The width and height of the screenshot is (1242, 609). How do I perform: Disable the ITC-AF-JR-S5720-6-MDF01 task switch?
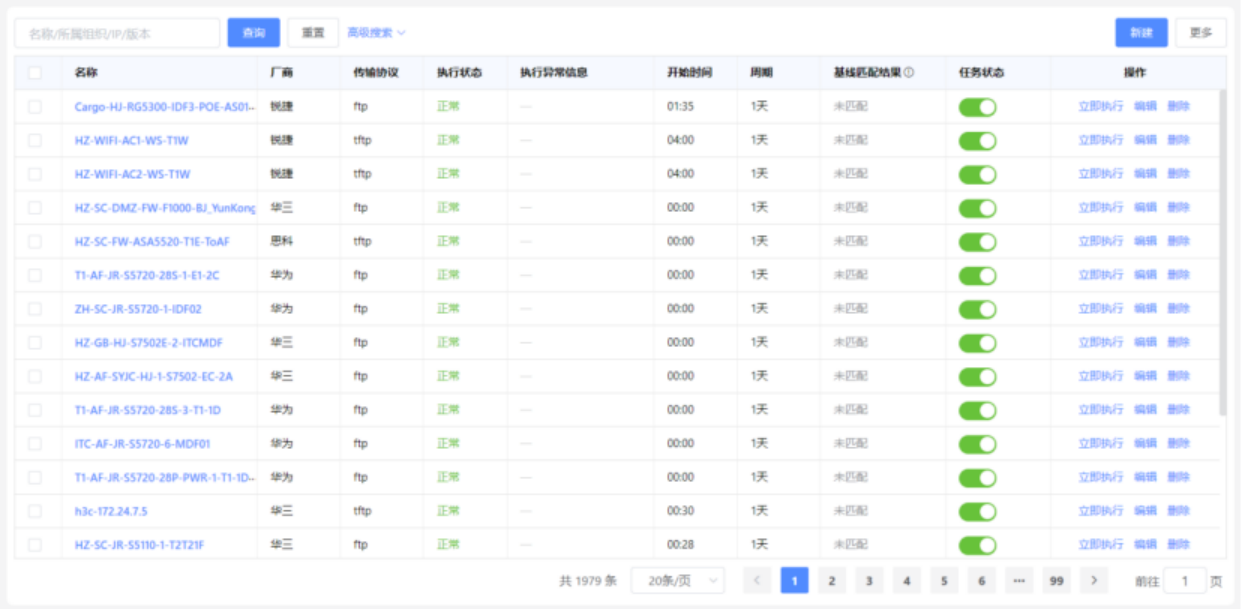(x=977, y=444)
